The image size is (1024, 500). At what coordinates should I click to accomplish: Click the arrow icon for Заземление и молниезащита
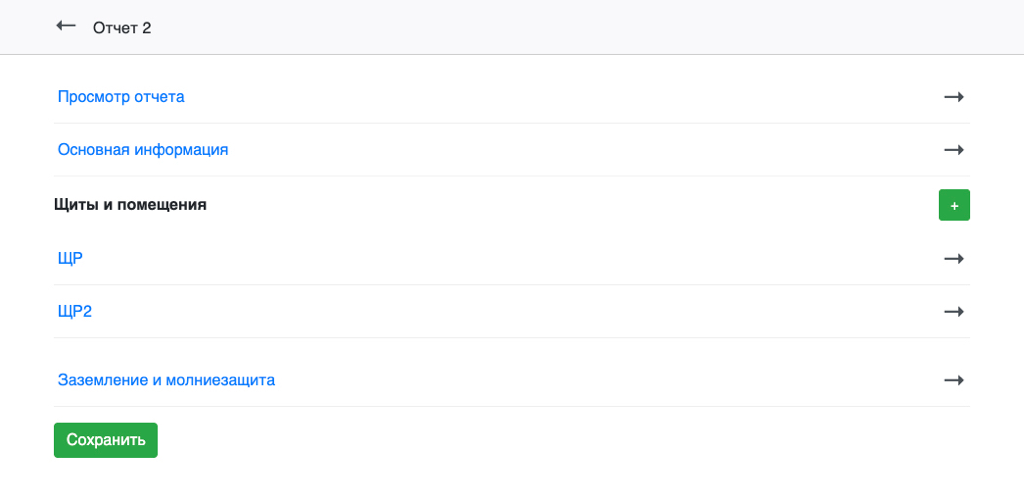(953, 381)
